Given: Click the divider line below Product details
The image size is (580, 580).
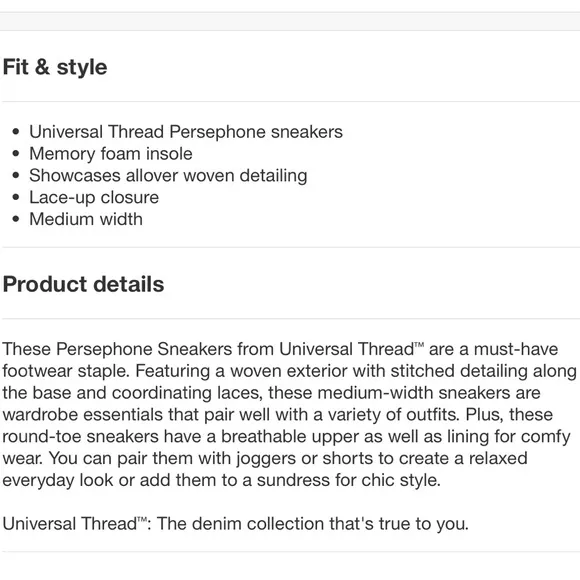Looking at the screenshot, I should coord(290,318).
